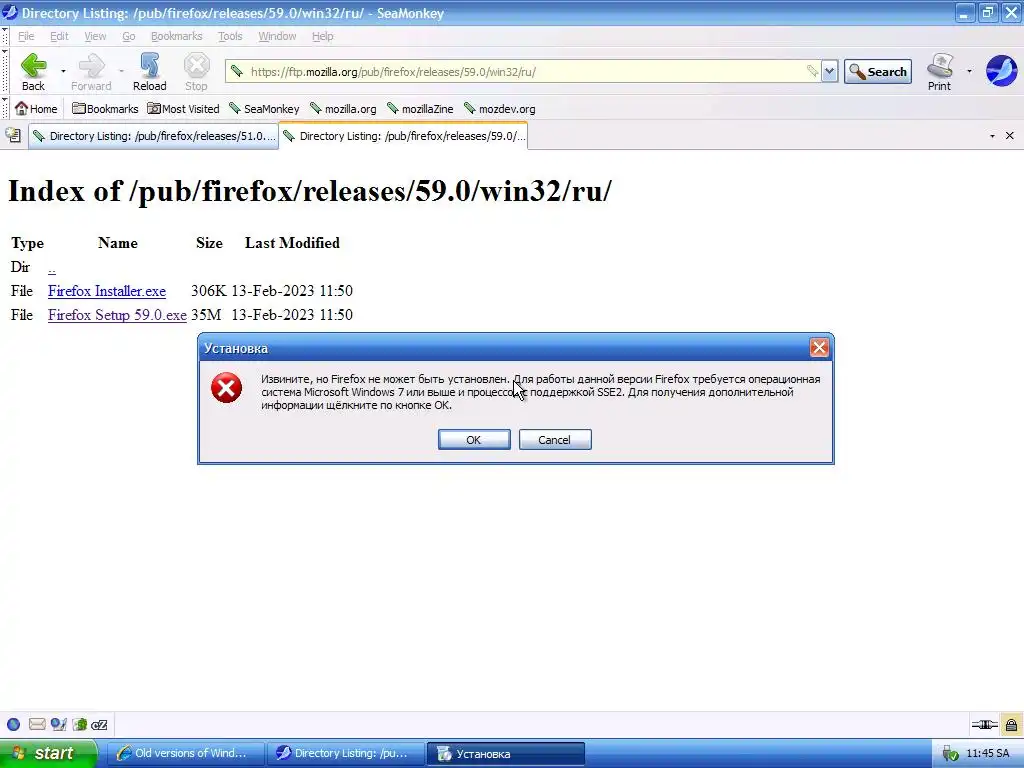Print the page using printer icon

tap(940, 71)
